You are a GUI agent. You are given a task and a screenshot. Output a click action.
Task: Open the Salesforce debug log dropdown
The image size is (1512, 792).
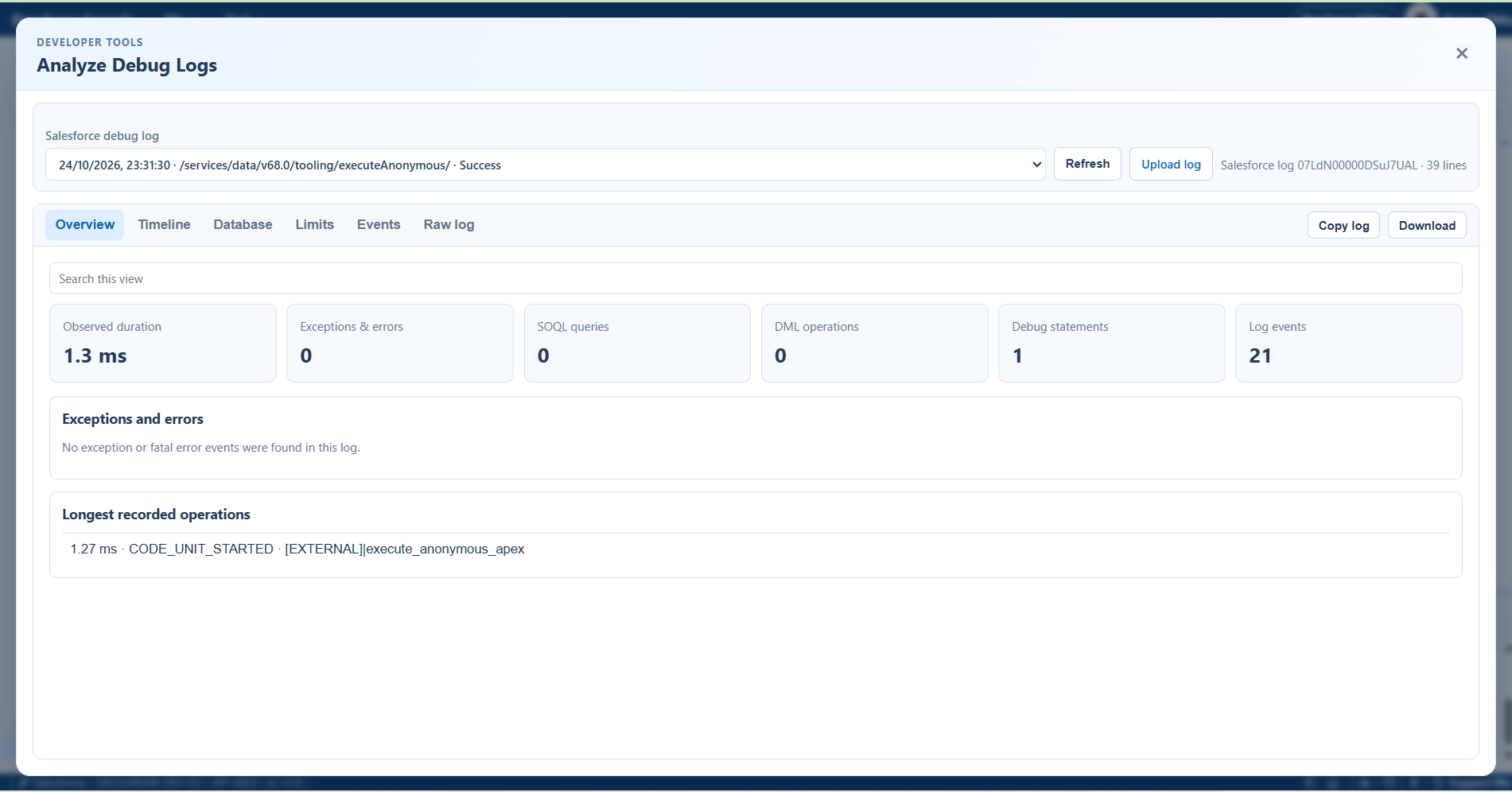[545, 165]
